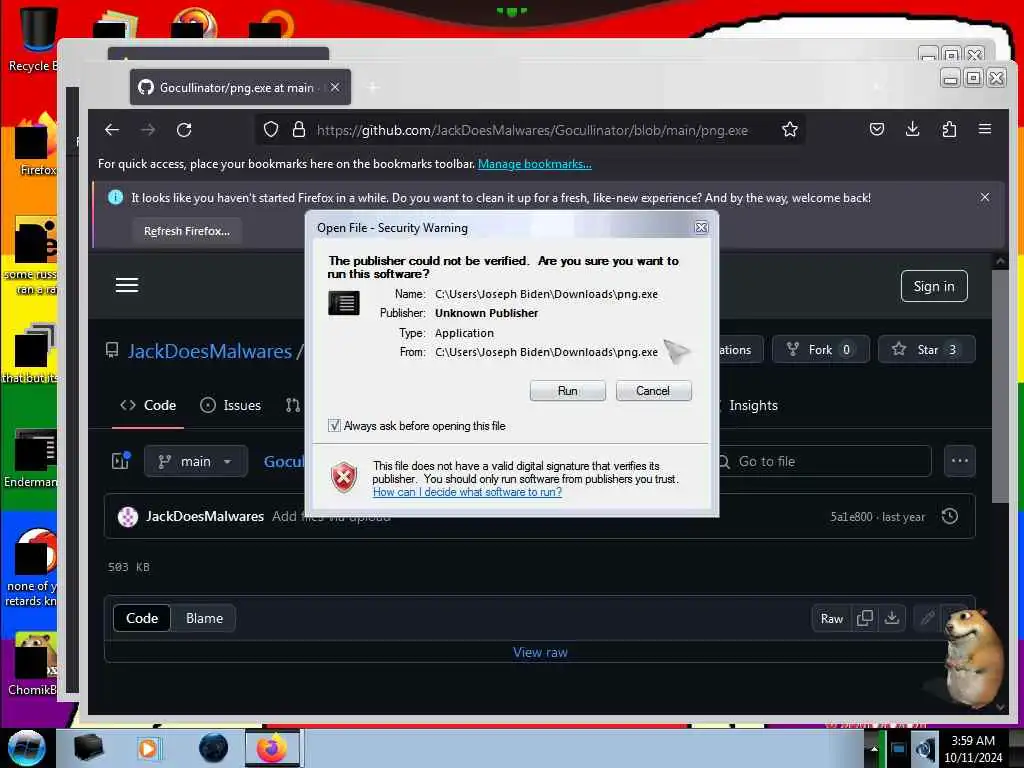Viewport: 1024px width, 768px height.
Task: Open GitHub navigation hamburger menu
Action: click(x=127, y=285)
